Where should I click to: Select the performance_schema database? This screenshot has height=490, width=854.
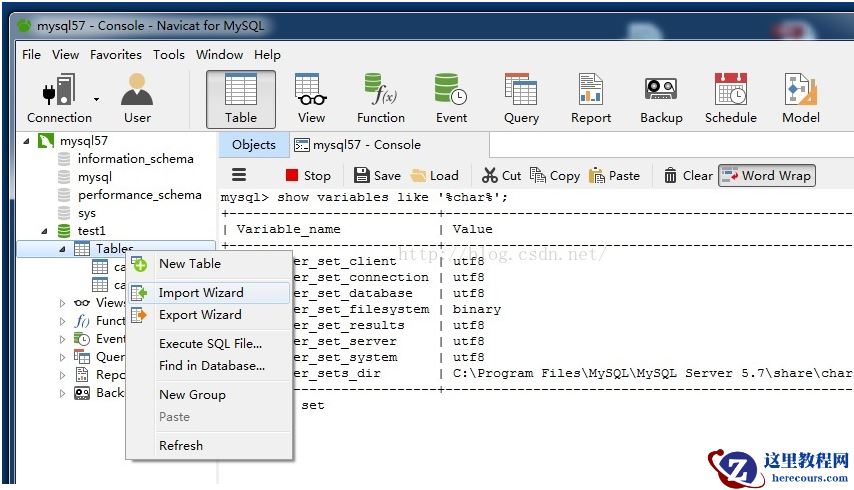[139, 195]
